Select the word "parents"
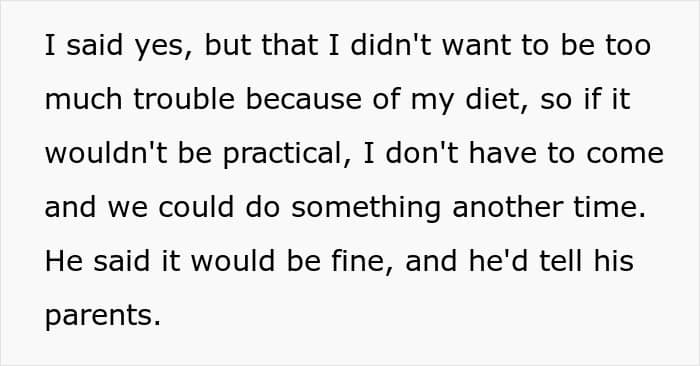 (x=103, y=316)
